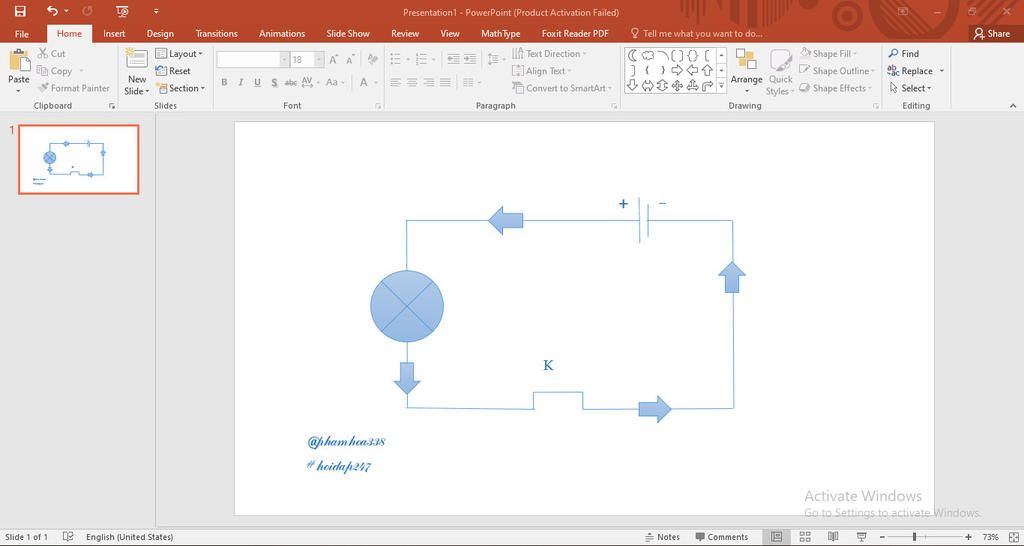Align text right
This screenshot has width=1024, height=546.
click(428, 82)
